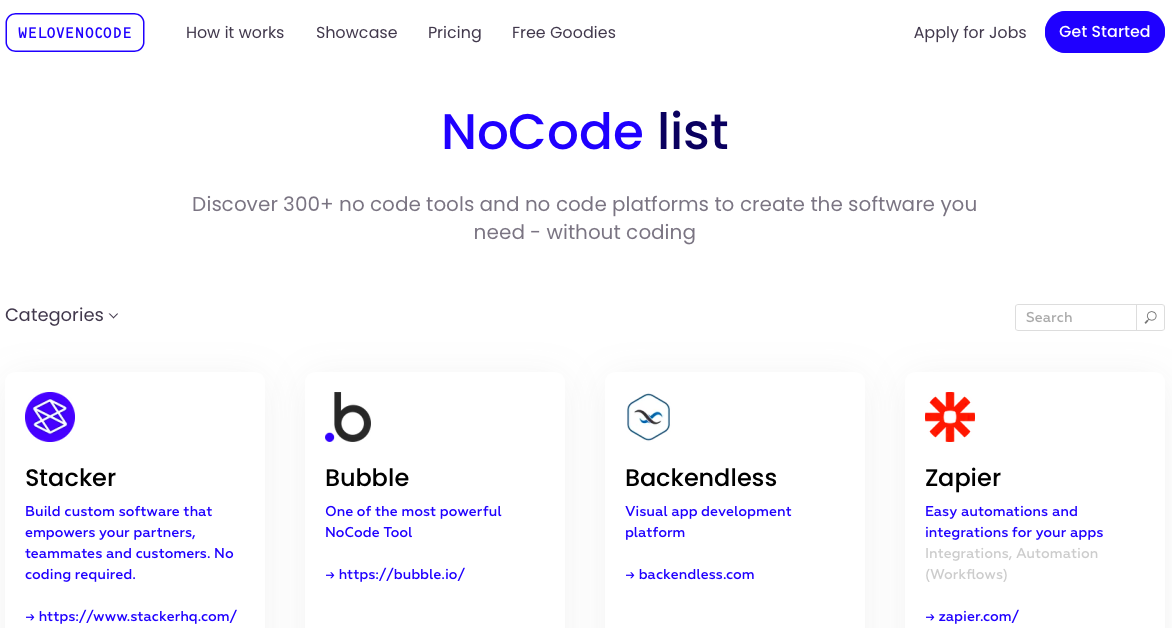Image resolution: width=1172 pixels, height=628 pixels.
Task: Click the Stacker purple logo icon
Action: click(50, 417)
